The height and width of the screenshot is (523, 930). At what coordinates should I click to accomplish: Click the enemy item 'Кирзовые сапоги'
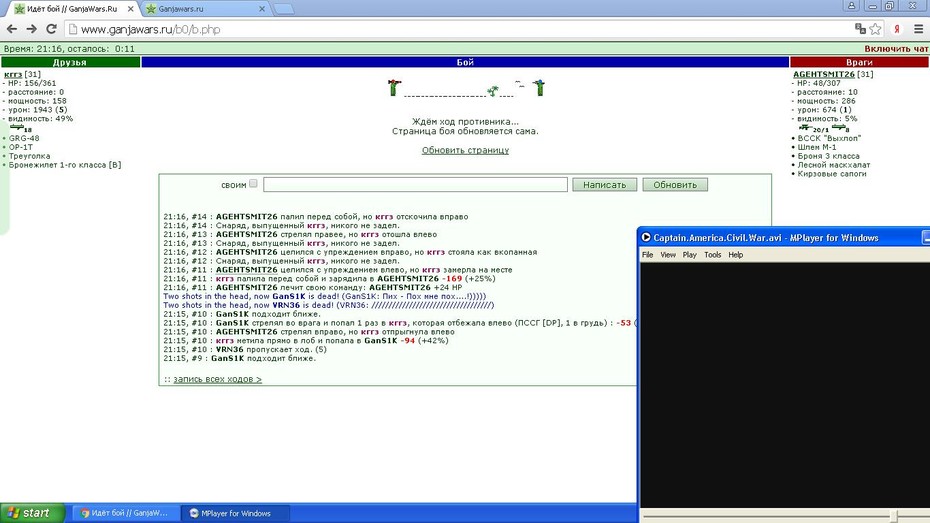[x=832, y=174]
